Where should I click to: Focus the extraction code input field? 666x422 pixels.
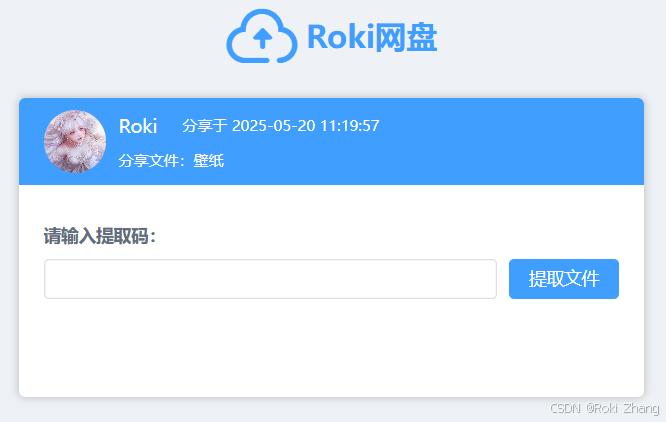pos(270,279)
